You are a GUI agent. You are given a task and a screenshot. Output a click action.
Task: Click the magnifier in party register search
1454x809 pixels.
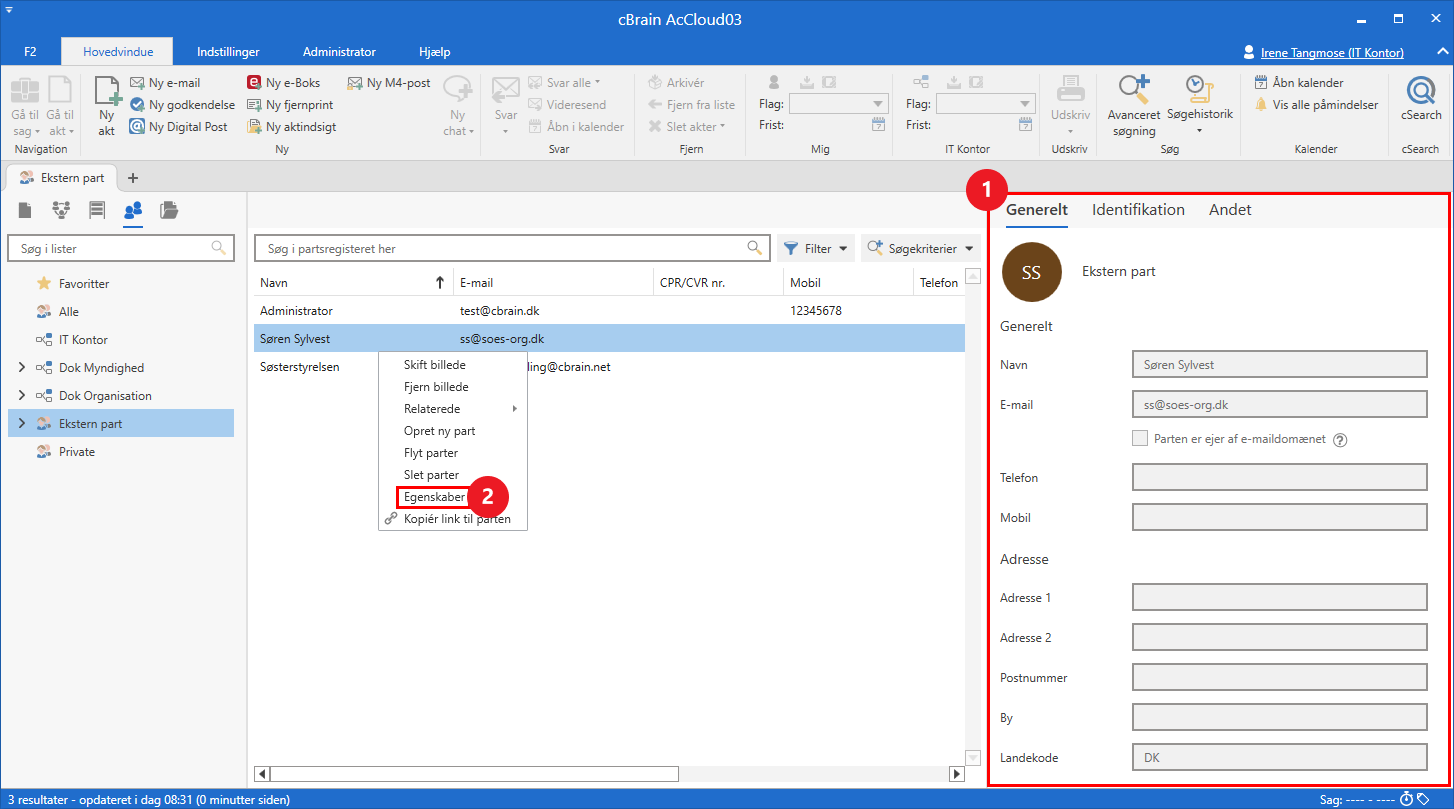tap(755, 248)
